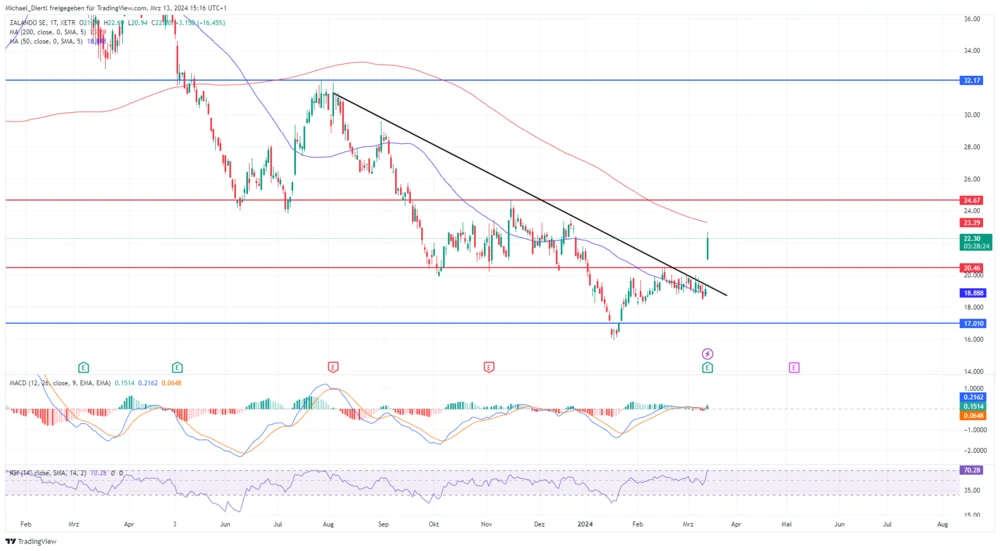Click the green earnings marker near February 2023

(x=84, y=368)
